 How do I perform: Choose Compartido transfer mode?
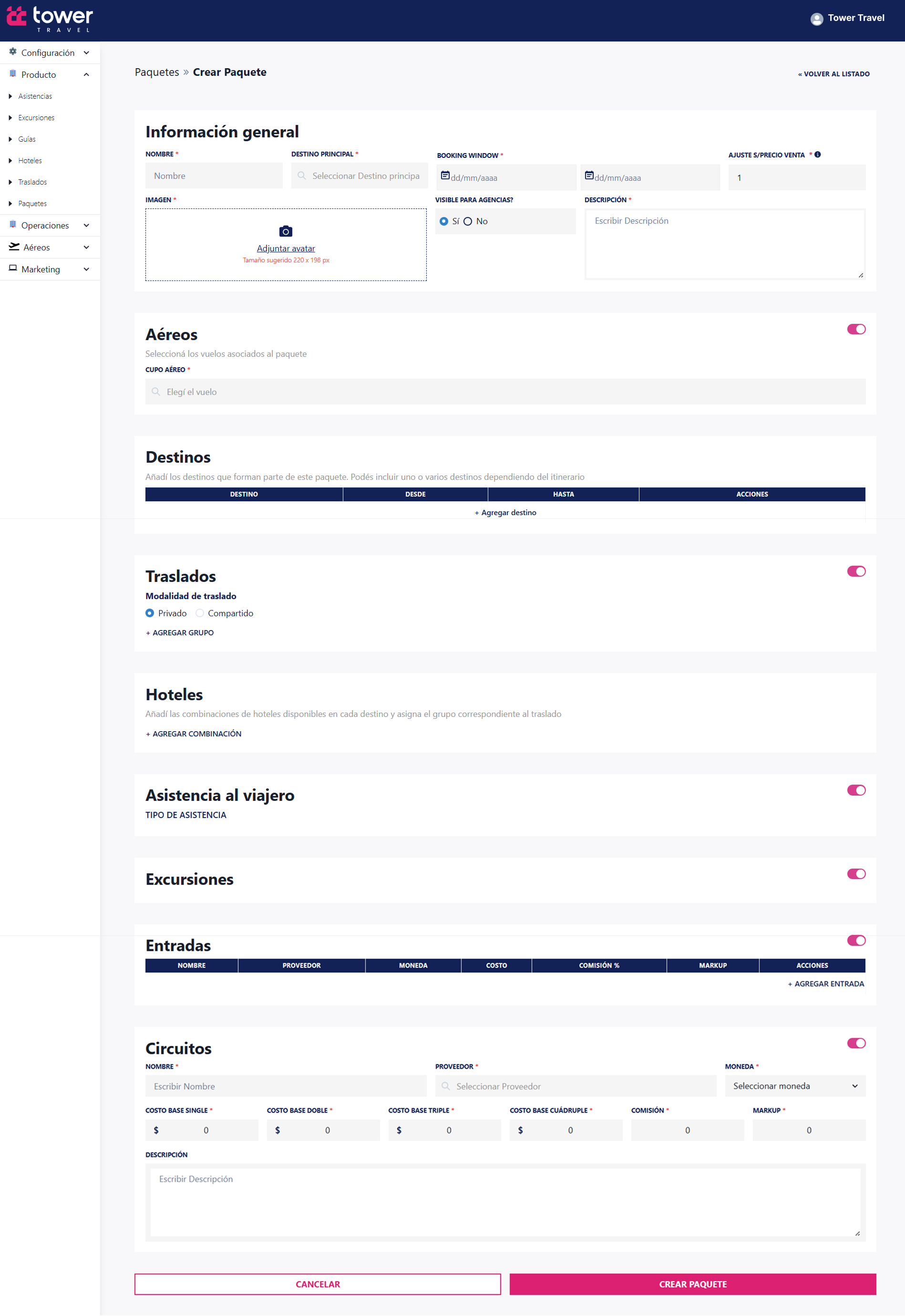tap(200, 614)
